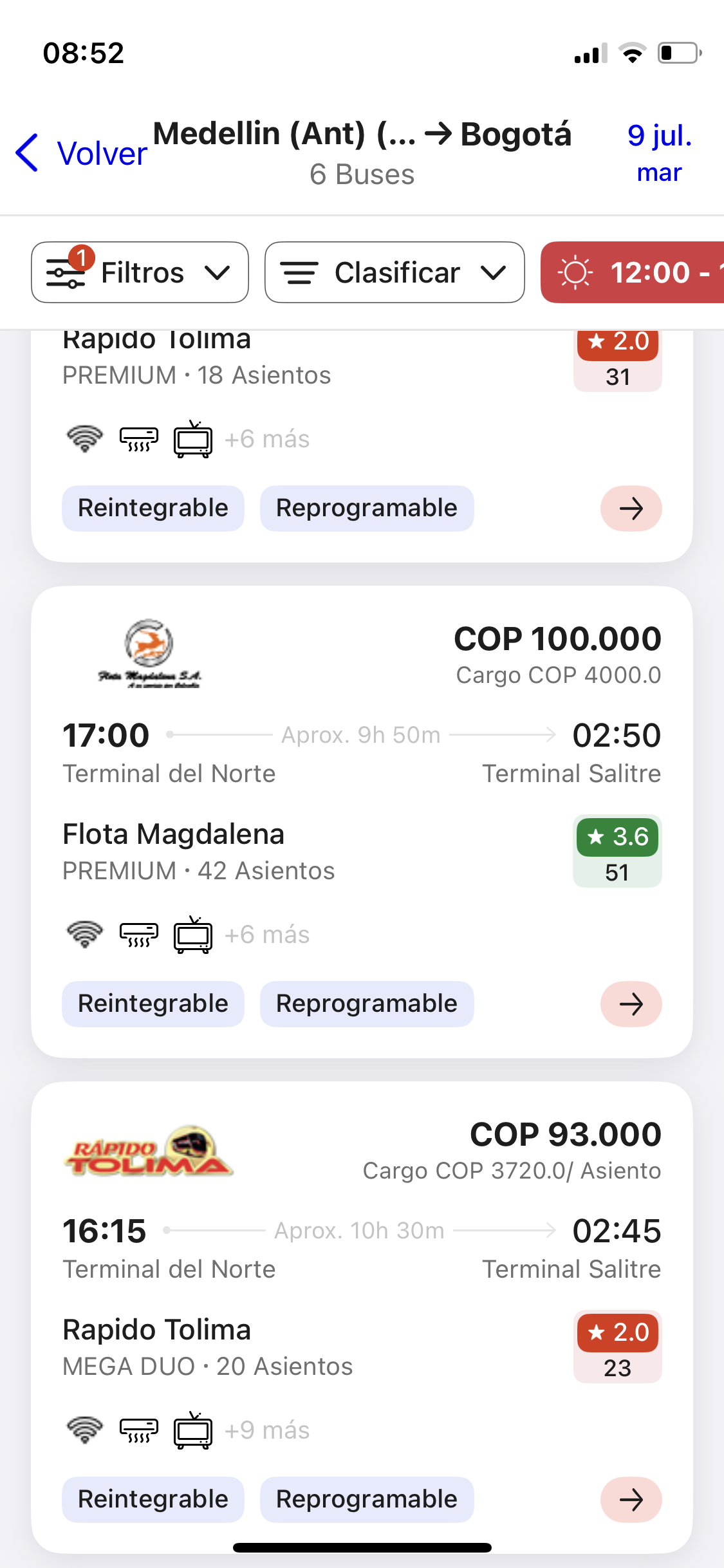Toggle the 12:00 afternoon time filter
Viewport: 724px width, 1568px height.
[x=633, y=272]
